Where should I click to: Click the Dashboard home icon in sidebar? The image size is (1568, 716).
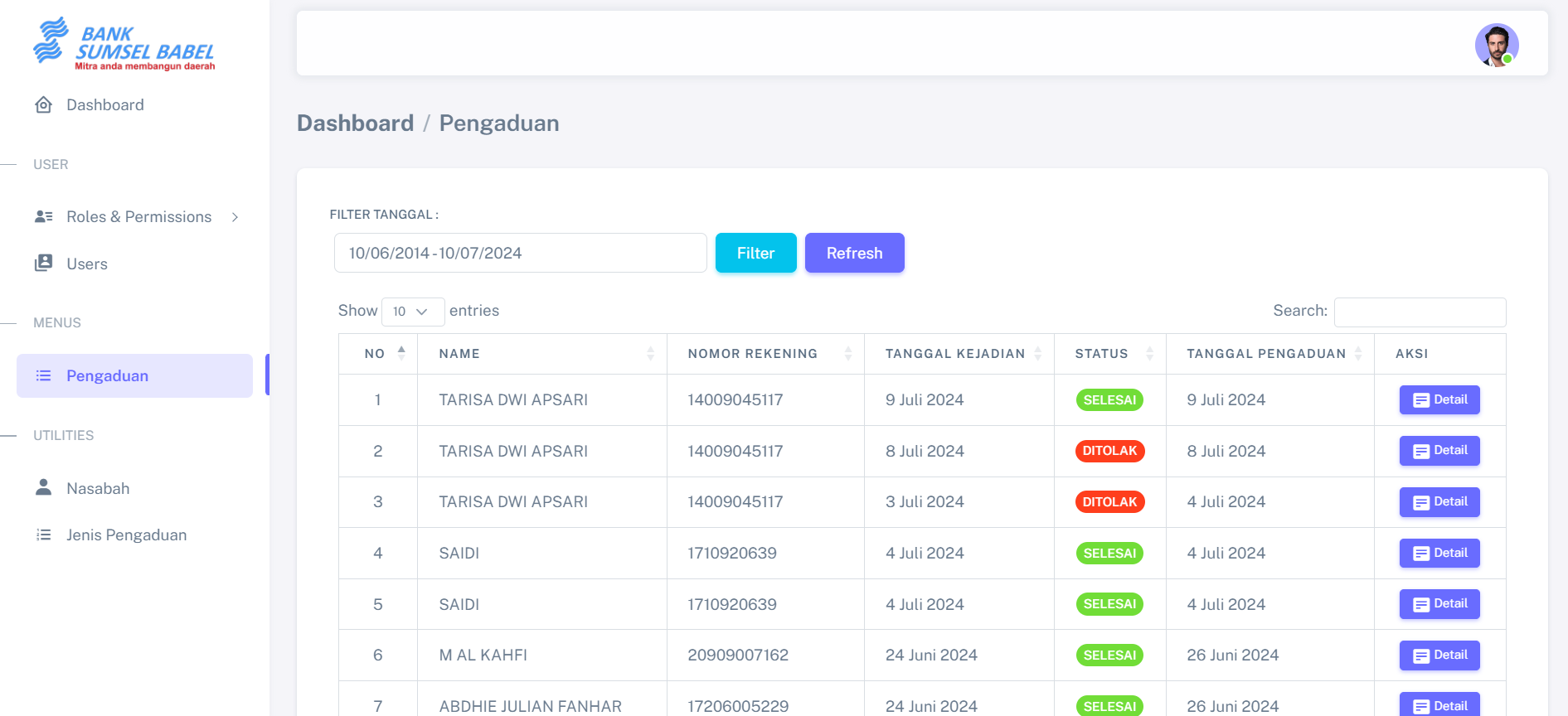44,105
